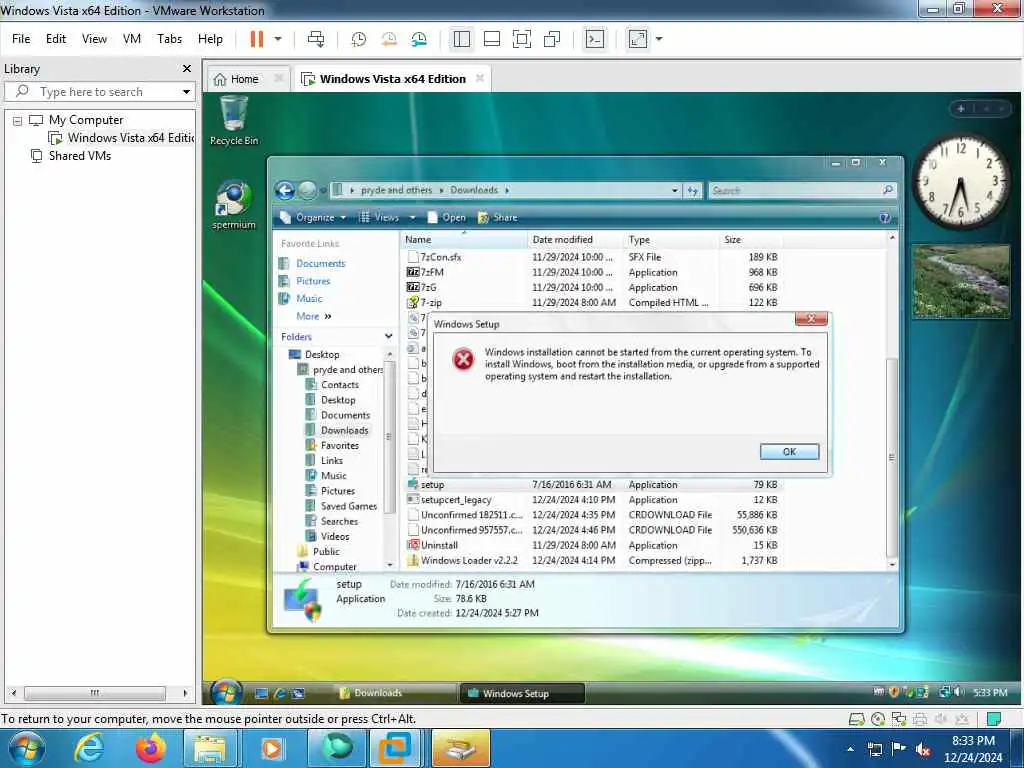Close the Library panel

(187, 69)
